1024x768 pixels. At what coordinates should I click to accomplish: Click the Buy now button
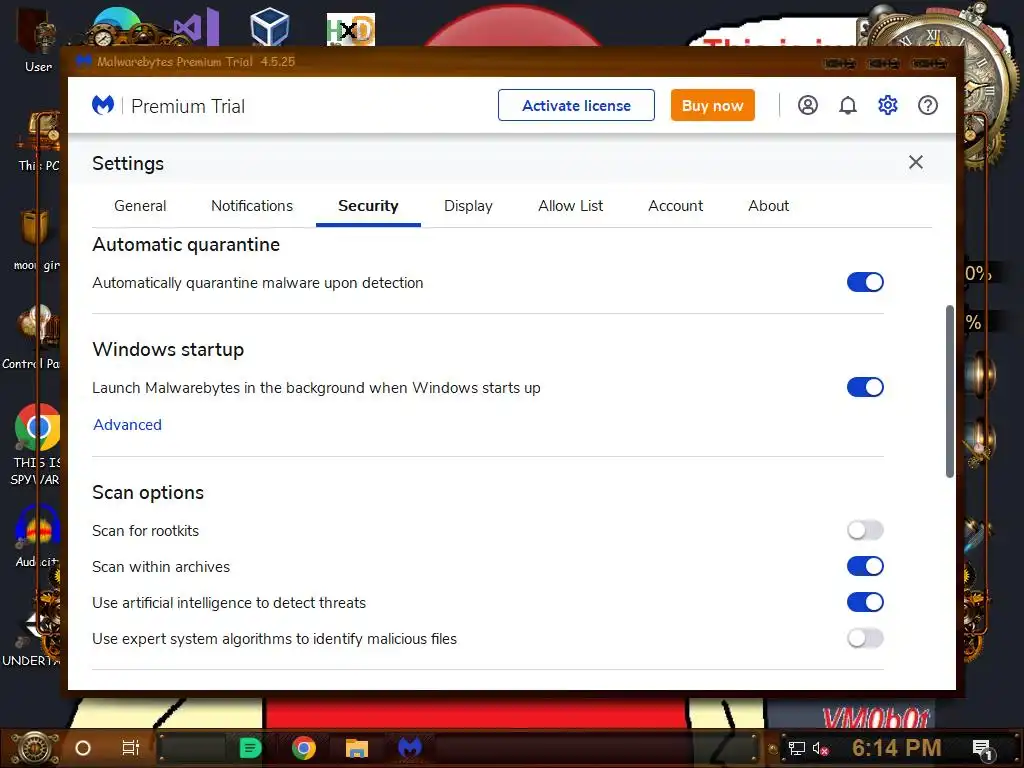point(712,105)
